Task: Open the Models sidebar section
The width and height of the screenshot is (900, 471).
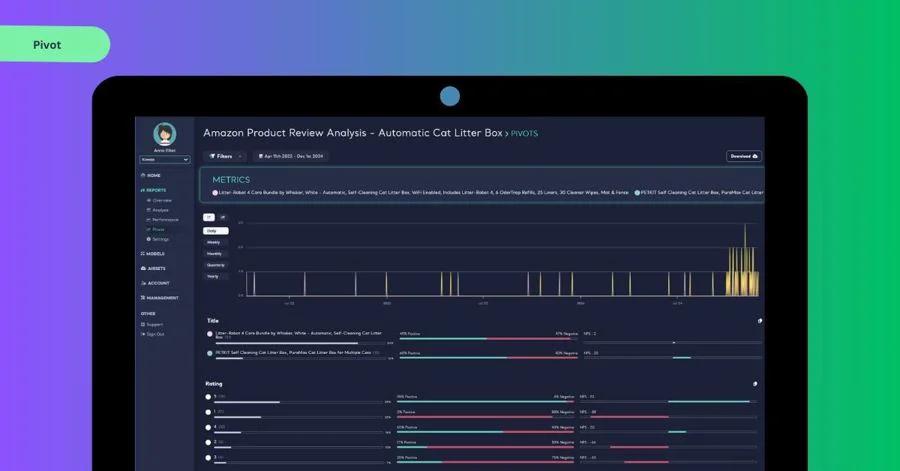Action: tap(155, 254)
